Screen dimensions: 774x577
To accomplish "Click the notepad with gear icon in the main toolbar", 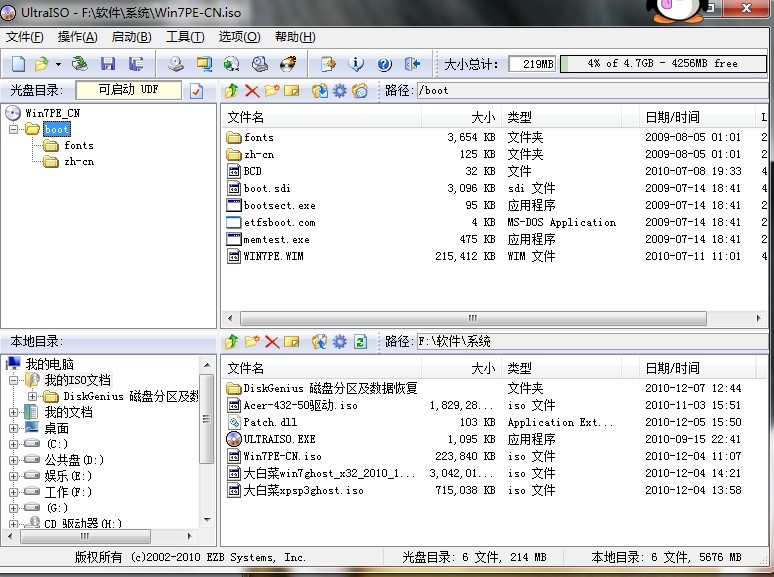I will click(328, 64).
